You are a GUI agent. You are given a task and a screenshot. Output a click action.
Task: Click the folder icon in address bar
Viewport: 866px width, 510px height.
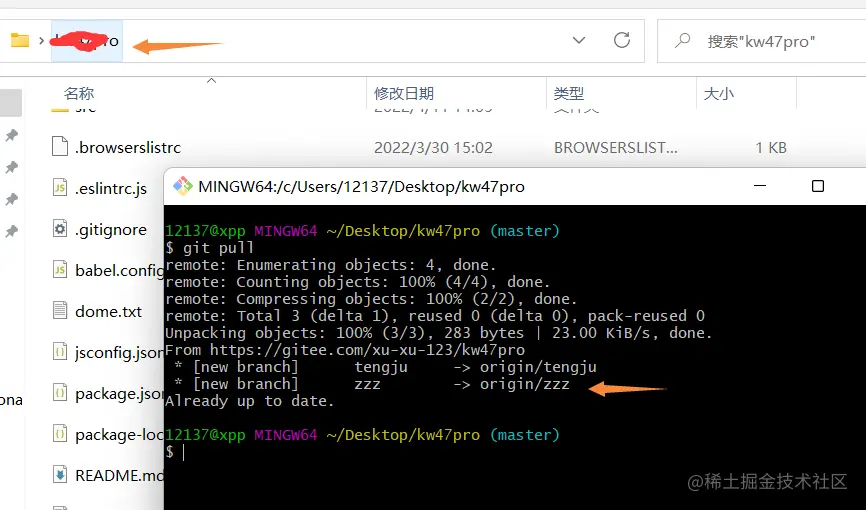click(20, 40)
